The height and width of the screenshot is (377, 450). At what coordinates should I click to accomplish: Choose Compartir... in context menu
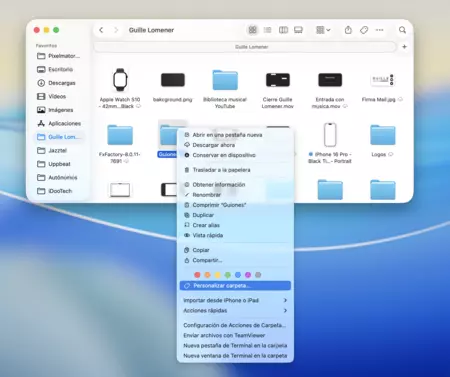tap(235, 260)
